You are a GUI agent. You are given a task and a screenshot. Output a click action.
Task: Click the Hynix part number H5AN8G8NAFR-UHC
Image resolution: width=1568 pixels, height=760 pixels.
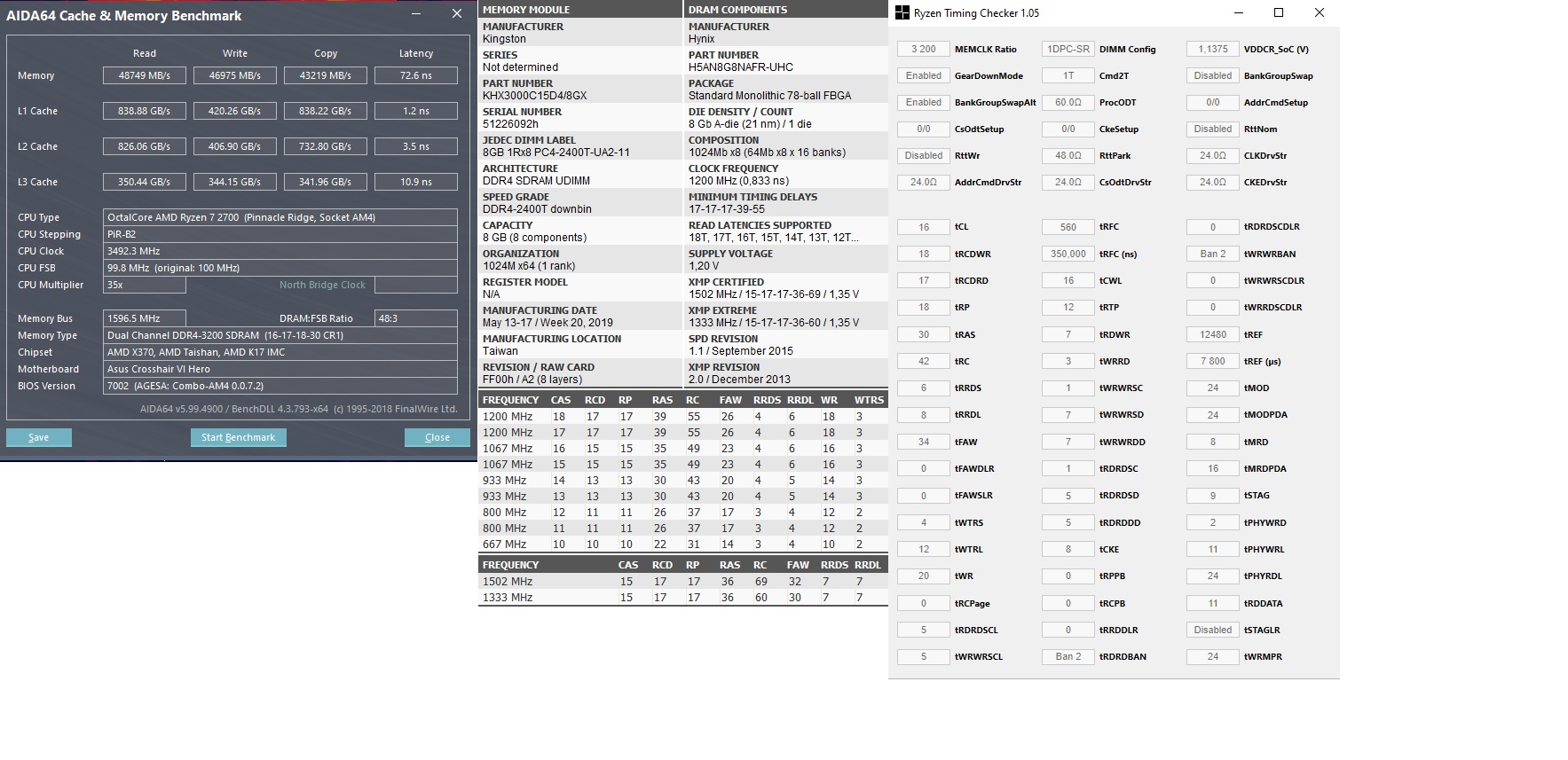tap(741, 67)
